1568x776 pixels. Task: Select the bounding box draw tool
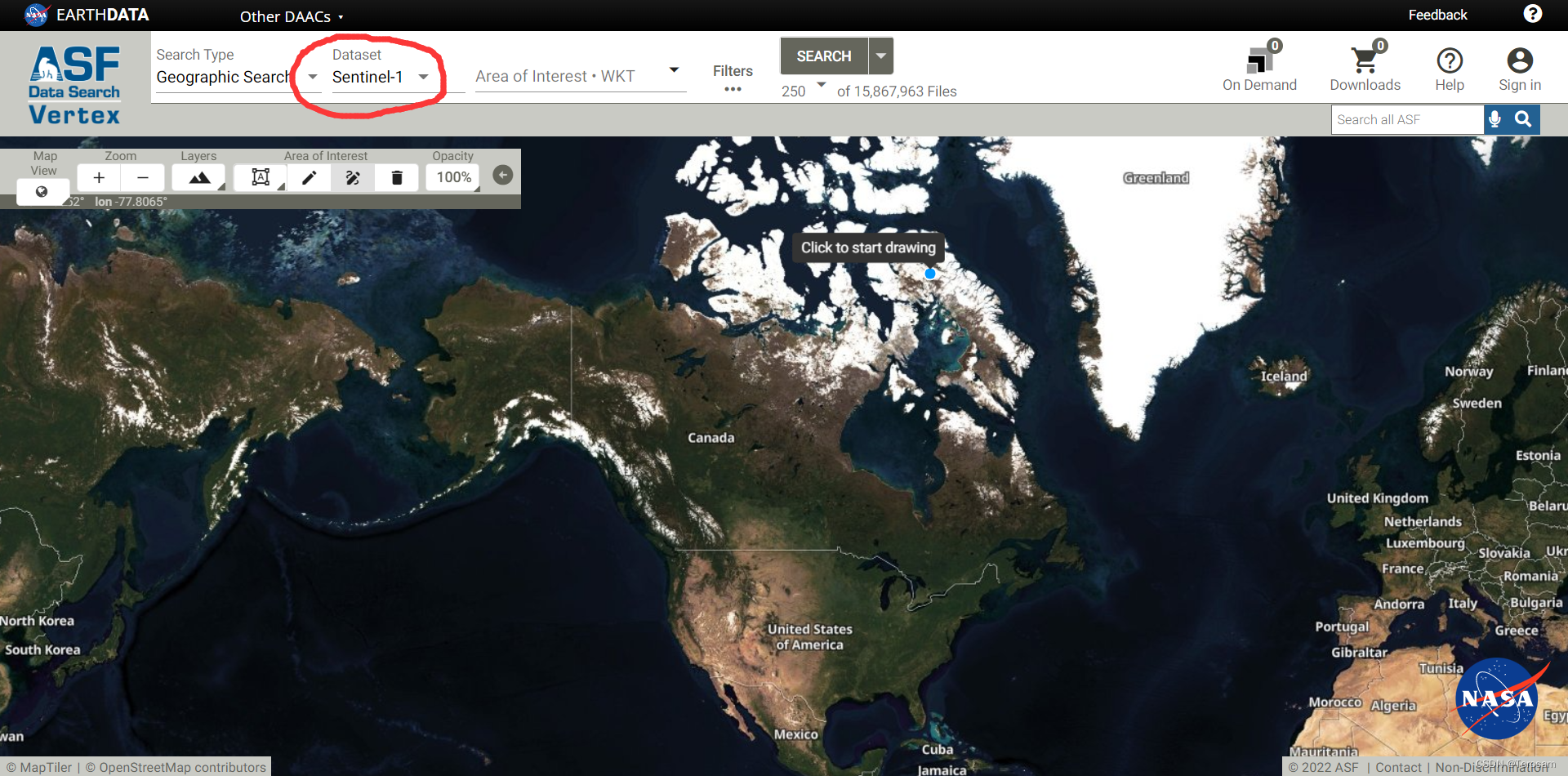[261, 177]
